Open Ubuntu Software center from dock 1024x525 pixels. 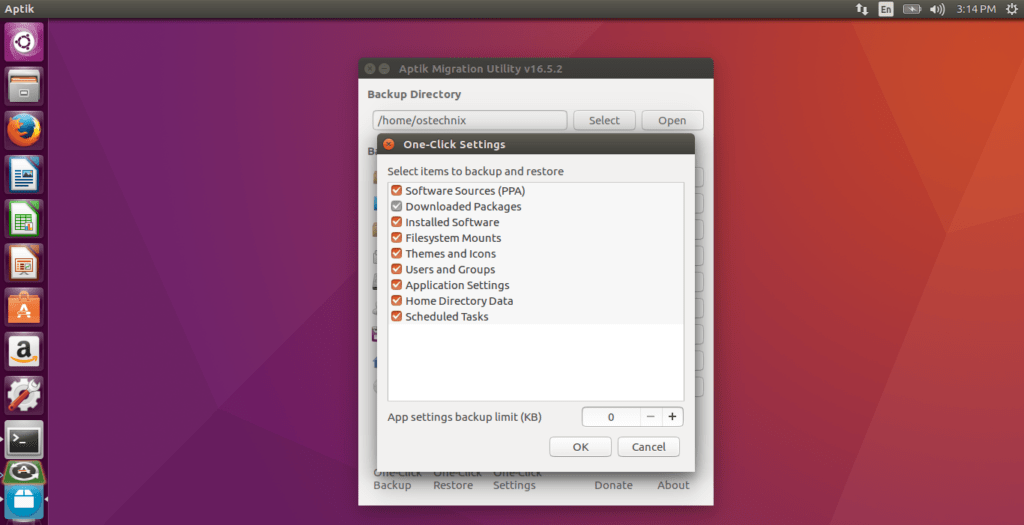click(24, 307)
